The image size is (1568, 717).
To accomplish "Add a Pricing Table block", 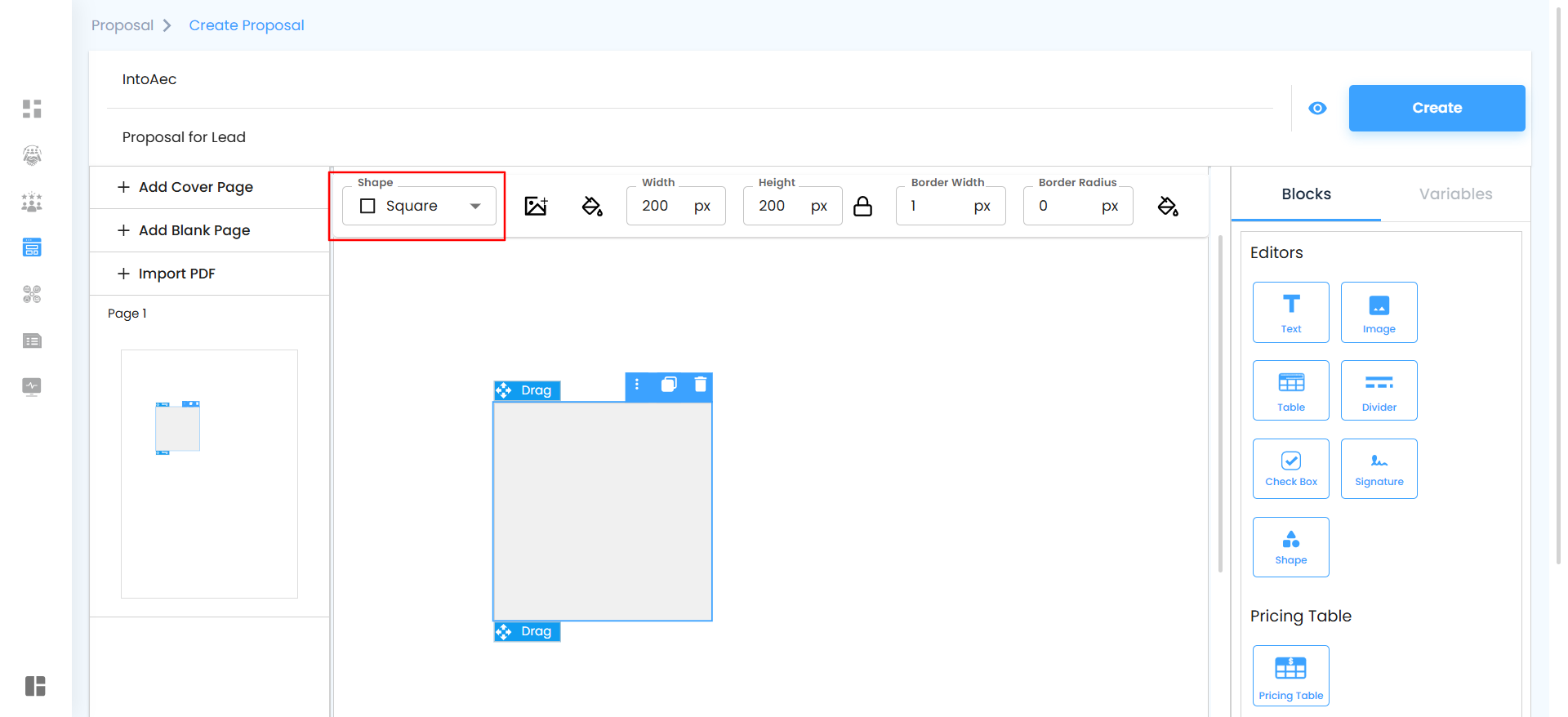I will click(1291, 675).
